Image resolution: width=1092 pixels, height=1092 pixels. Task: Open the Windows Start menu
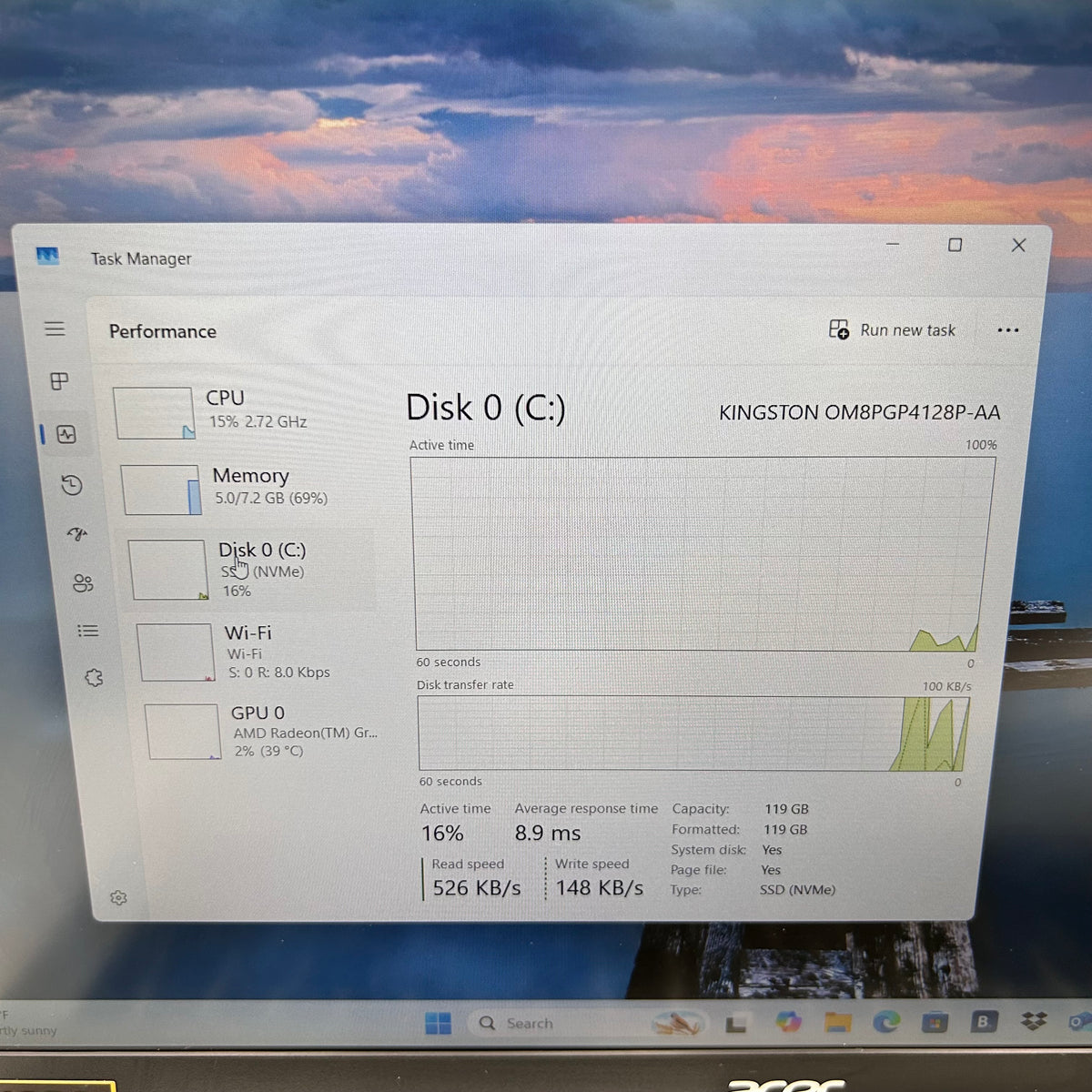pos(438,1023)
